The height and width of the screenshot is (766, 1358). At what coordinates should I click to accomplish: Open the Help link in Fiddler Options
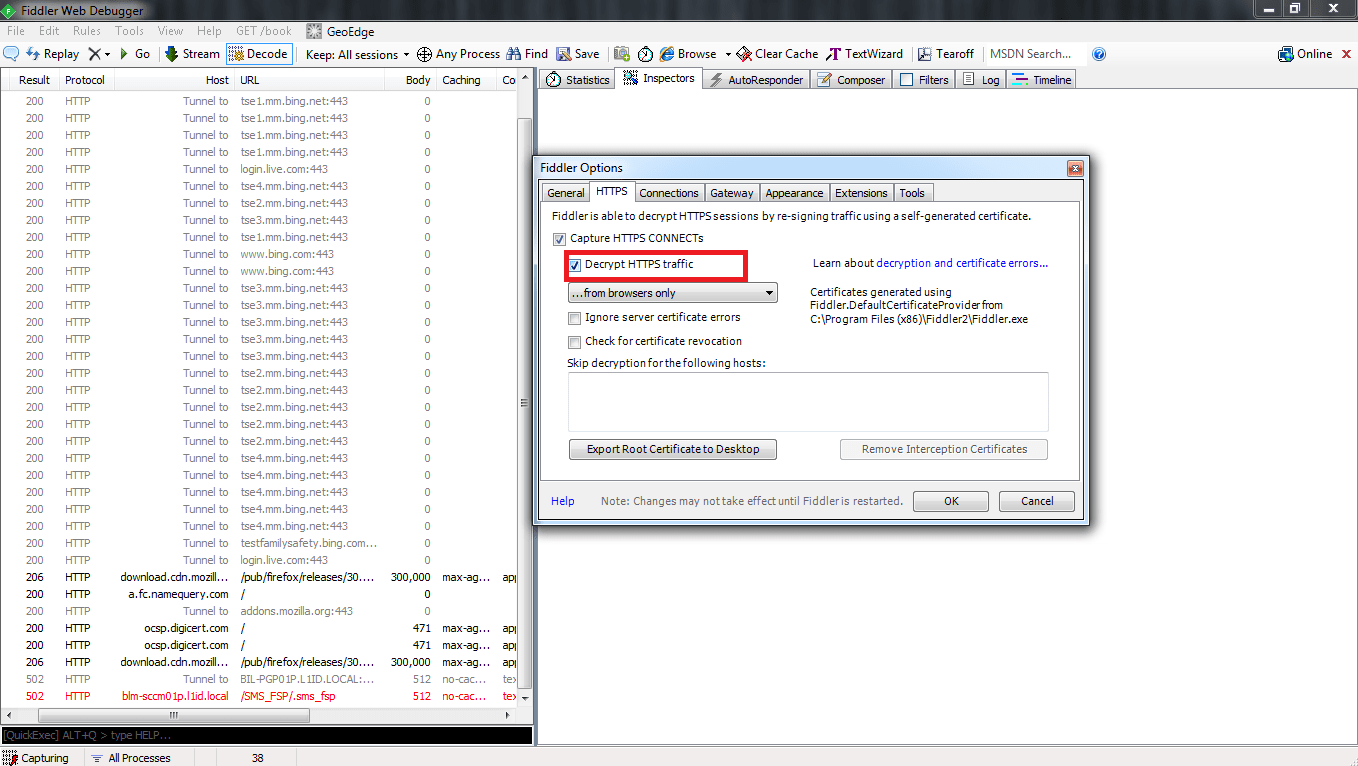click(563, 502)
